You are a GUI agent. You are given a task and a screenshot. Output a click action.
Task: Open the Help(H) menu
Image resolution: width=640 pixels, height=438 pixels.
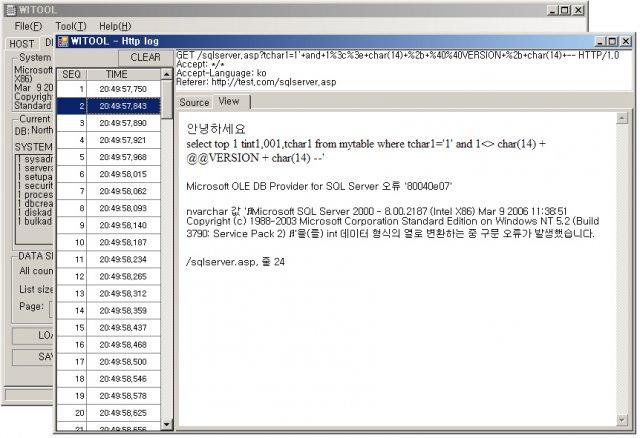click(x=115, y=25)
